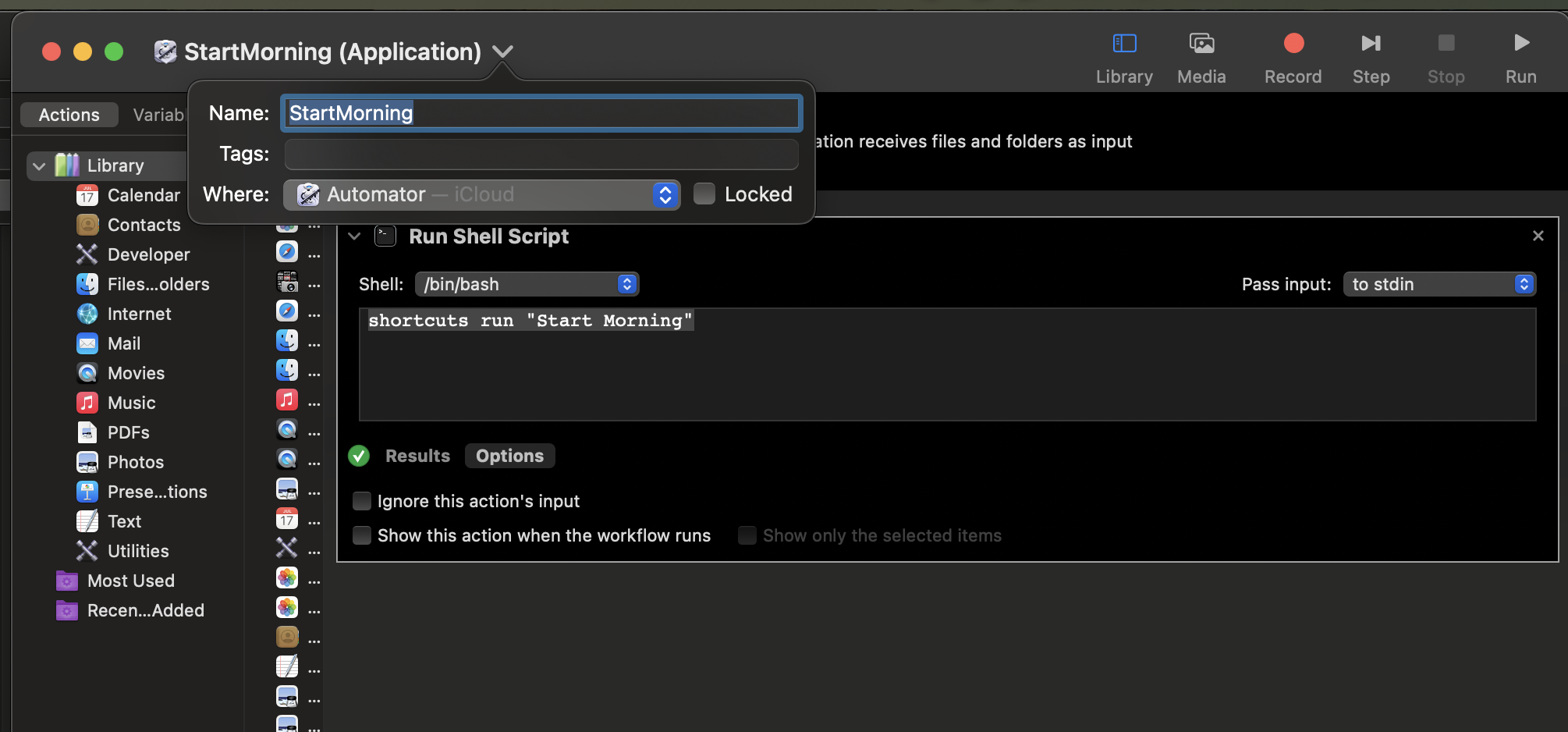Screen dimensions: 1568x732
Task: Open the Shell /bin/bash dropdown
Action: [x=527, y=284]
